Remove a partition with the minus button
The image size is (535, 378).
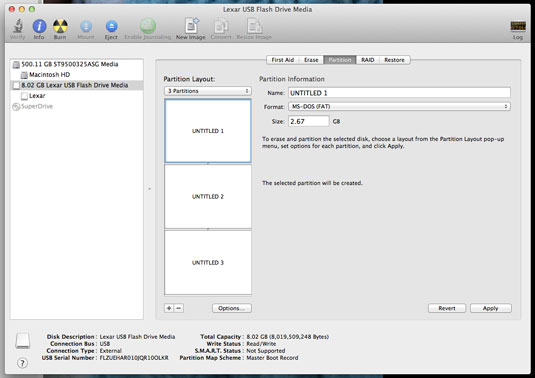click(178, 308)
